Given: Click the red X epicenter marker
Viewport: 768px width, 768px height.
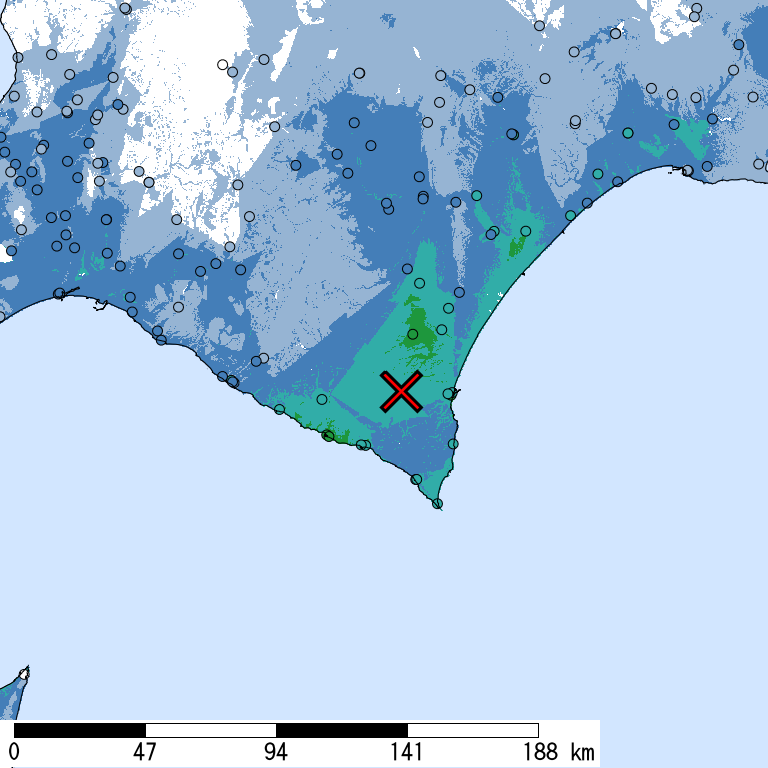Looking at the screenshot, I should [x=401, y=391].
